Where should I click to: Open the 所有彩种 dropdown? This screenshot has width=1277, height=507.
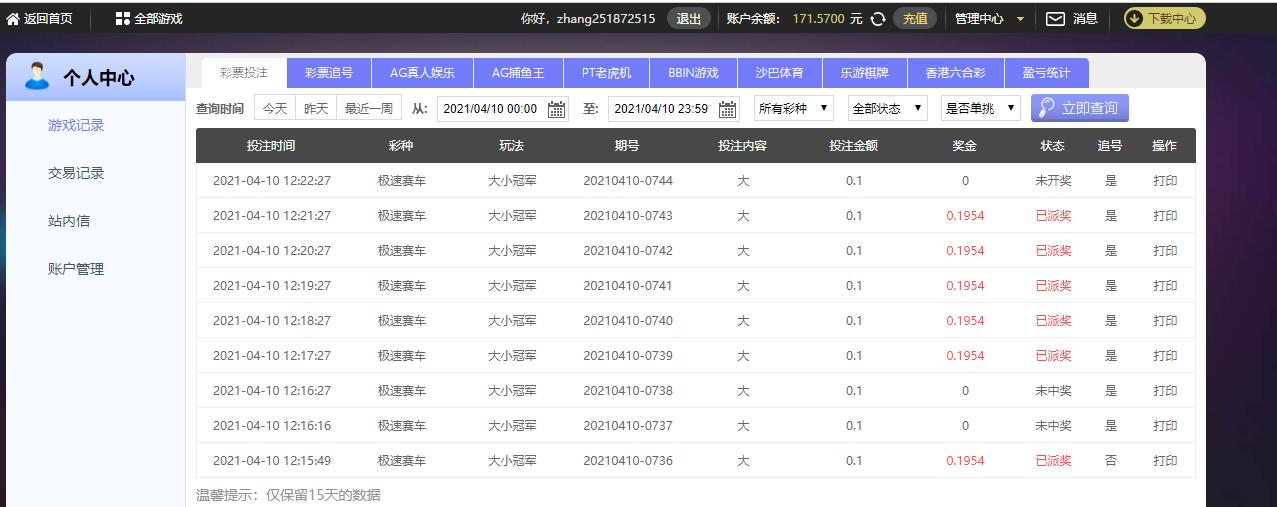pyautogui.click(x=794, y=108)
